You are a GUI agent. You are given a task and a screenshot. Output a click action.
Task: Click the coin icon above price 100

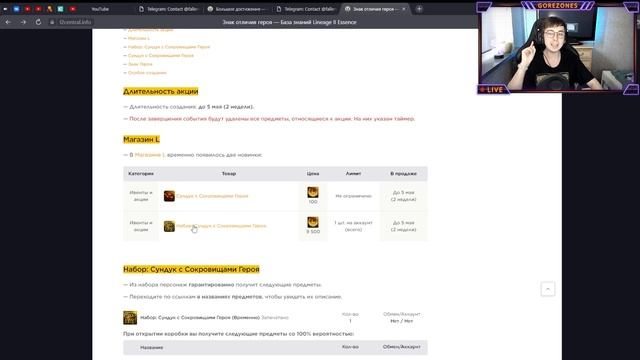(313, 192)
